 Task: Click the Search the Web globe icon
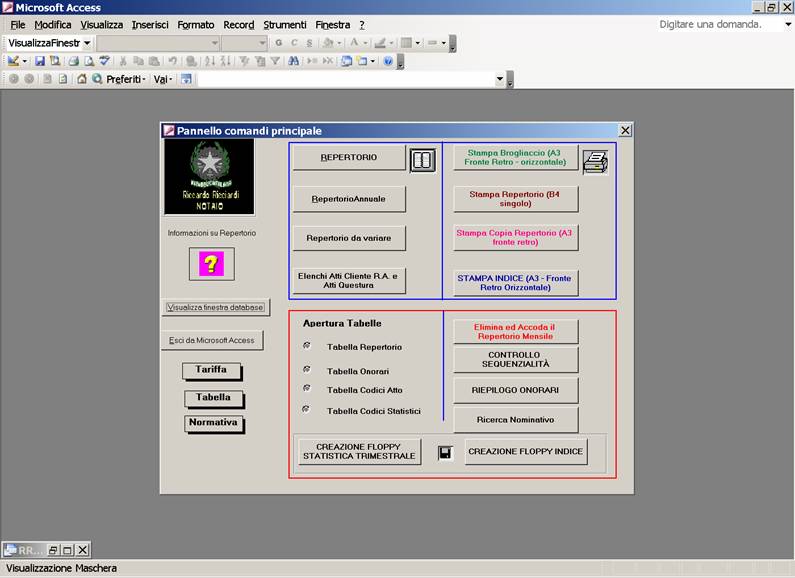click(97, 79)
